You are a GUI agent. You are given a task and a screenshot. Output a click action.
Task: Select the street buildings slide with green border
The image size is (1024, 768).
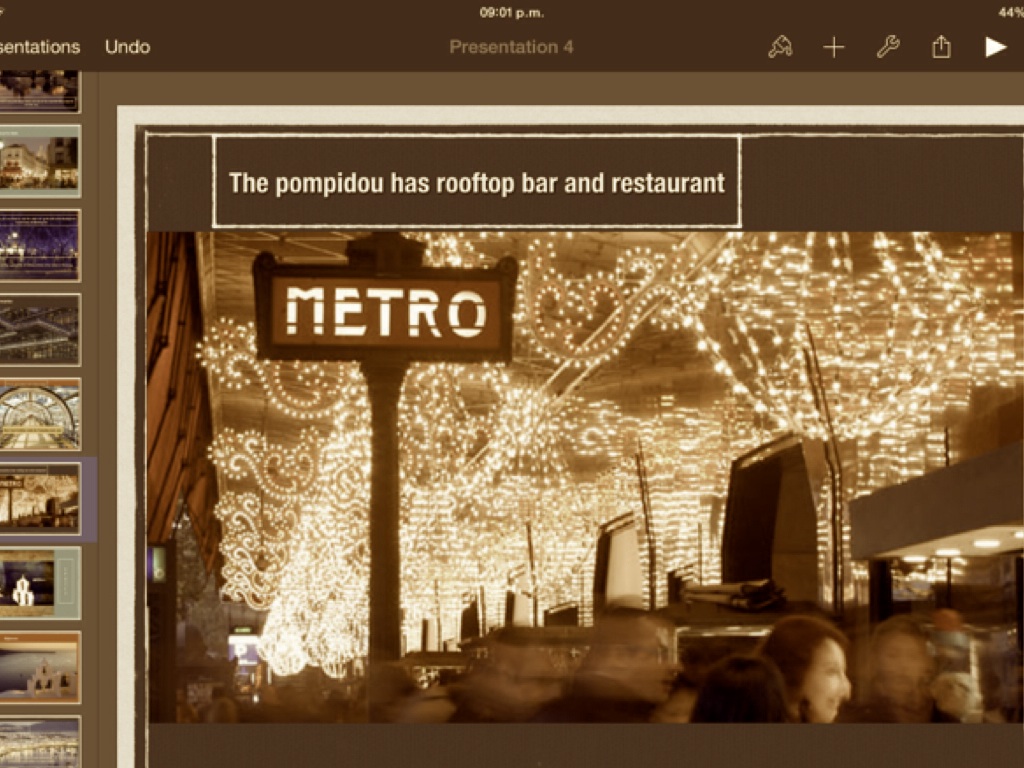click(x=39, y=161)
